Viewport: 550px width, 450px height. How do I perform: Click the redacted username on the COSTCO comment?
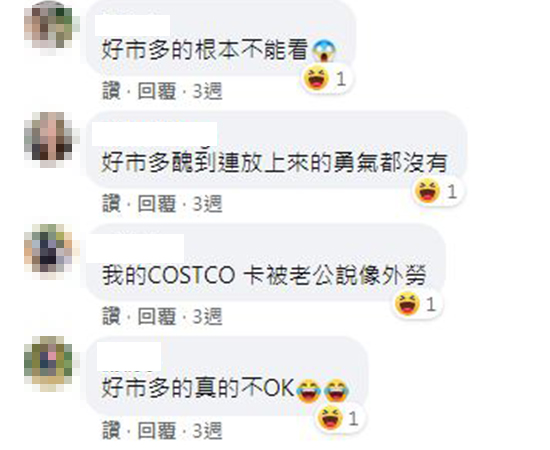coord(135,248)
